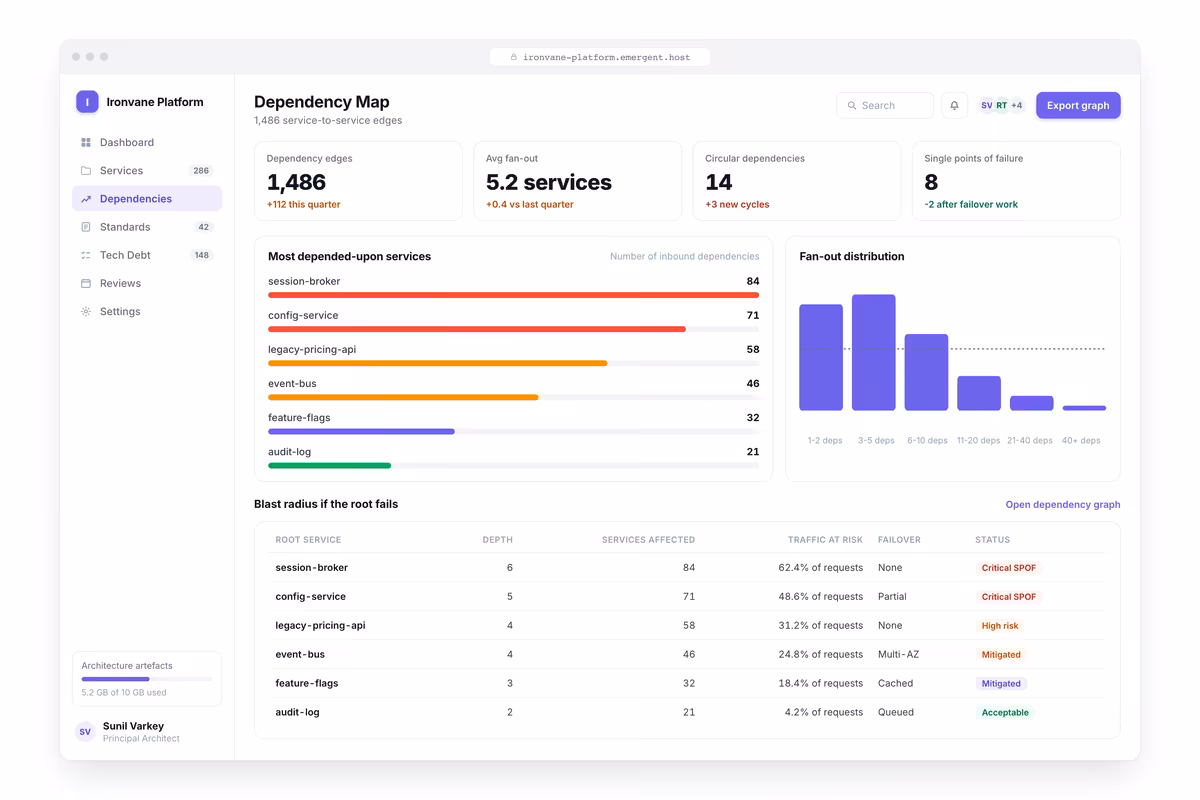
Task: Click the Sunil Varkey user name
Action: (x=133, y=726)
